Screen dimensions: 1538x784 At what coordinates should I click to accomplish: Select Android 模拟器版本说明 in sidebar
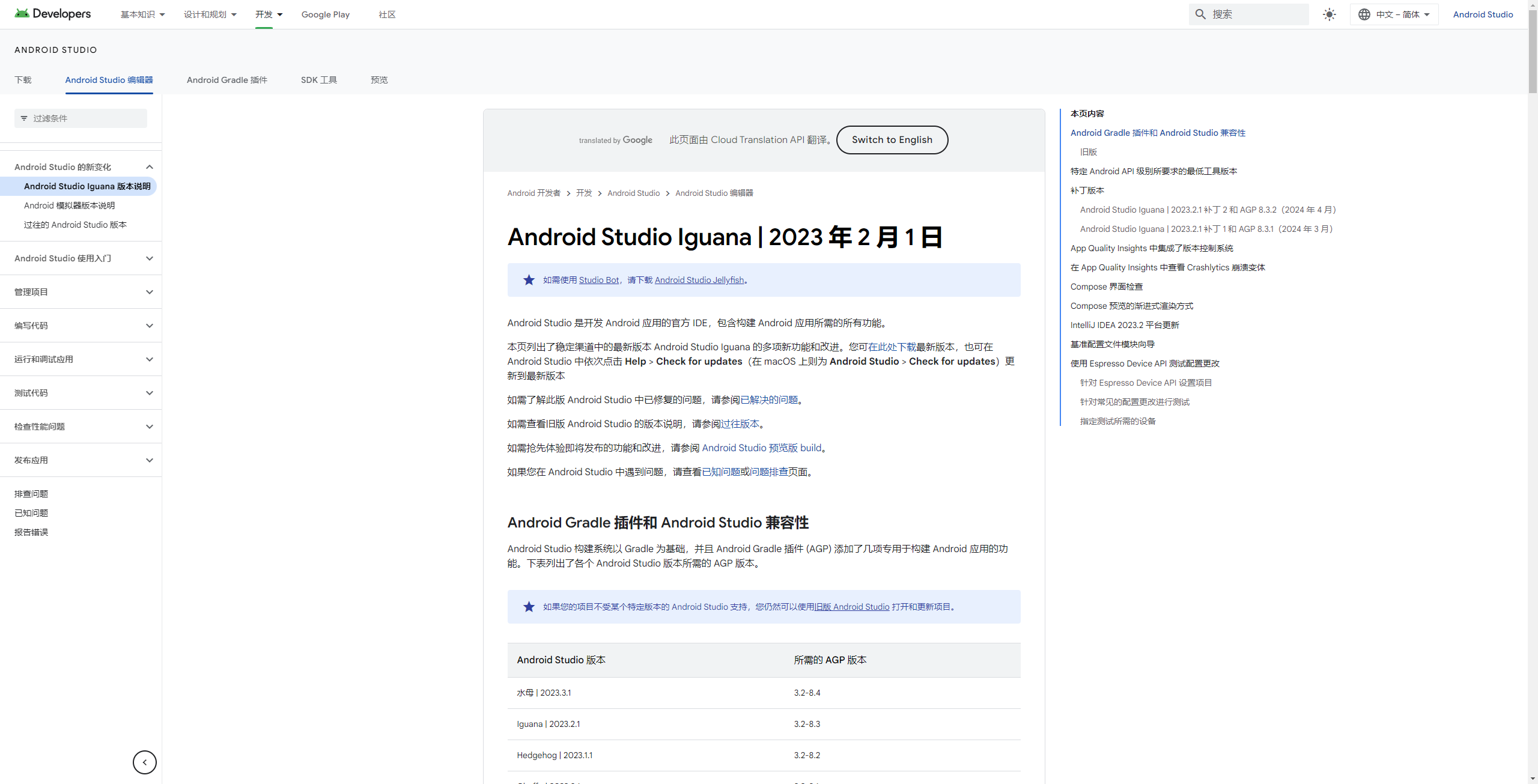[x=69, y=205]
